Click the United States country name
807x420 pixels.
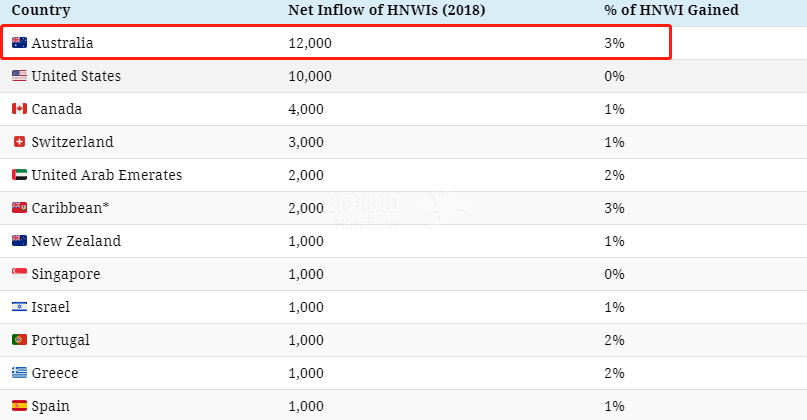[76, 76]
